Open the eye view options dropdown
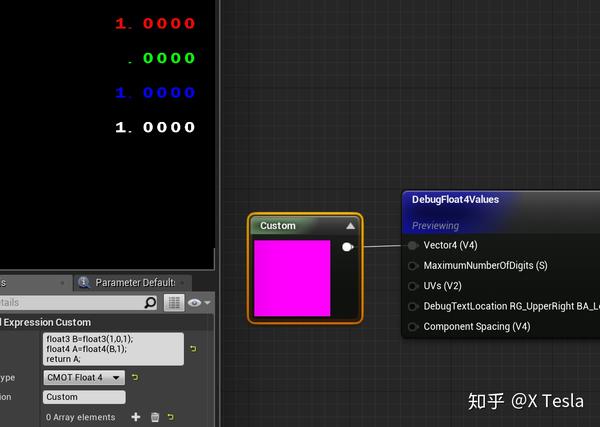The height and width of the screenshot is (427, 600). (x=199, y=303)
